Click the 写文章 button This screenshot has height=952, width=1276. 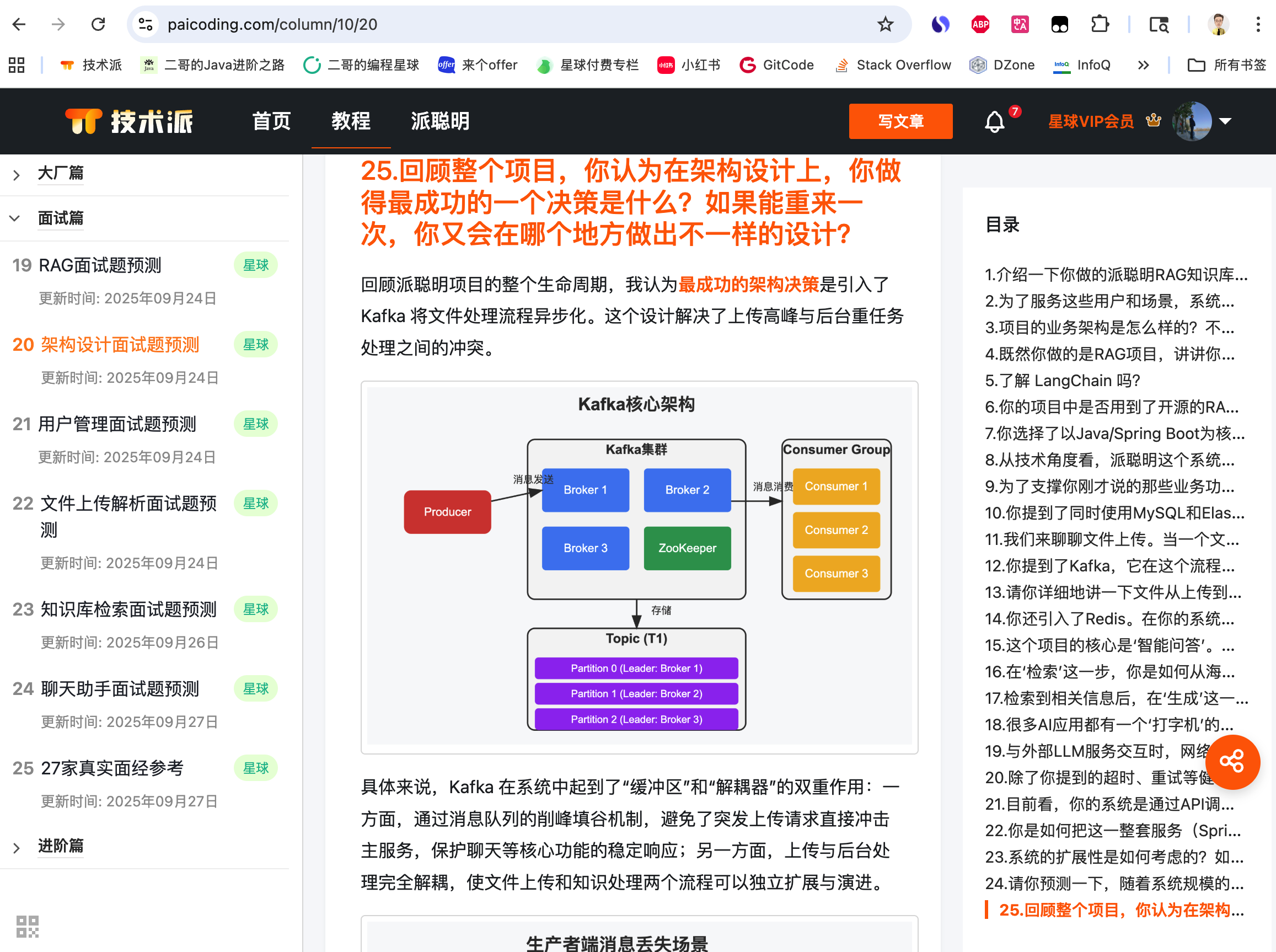pyautogui.click(x=900, y=121)
